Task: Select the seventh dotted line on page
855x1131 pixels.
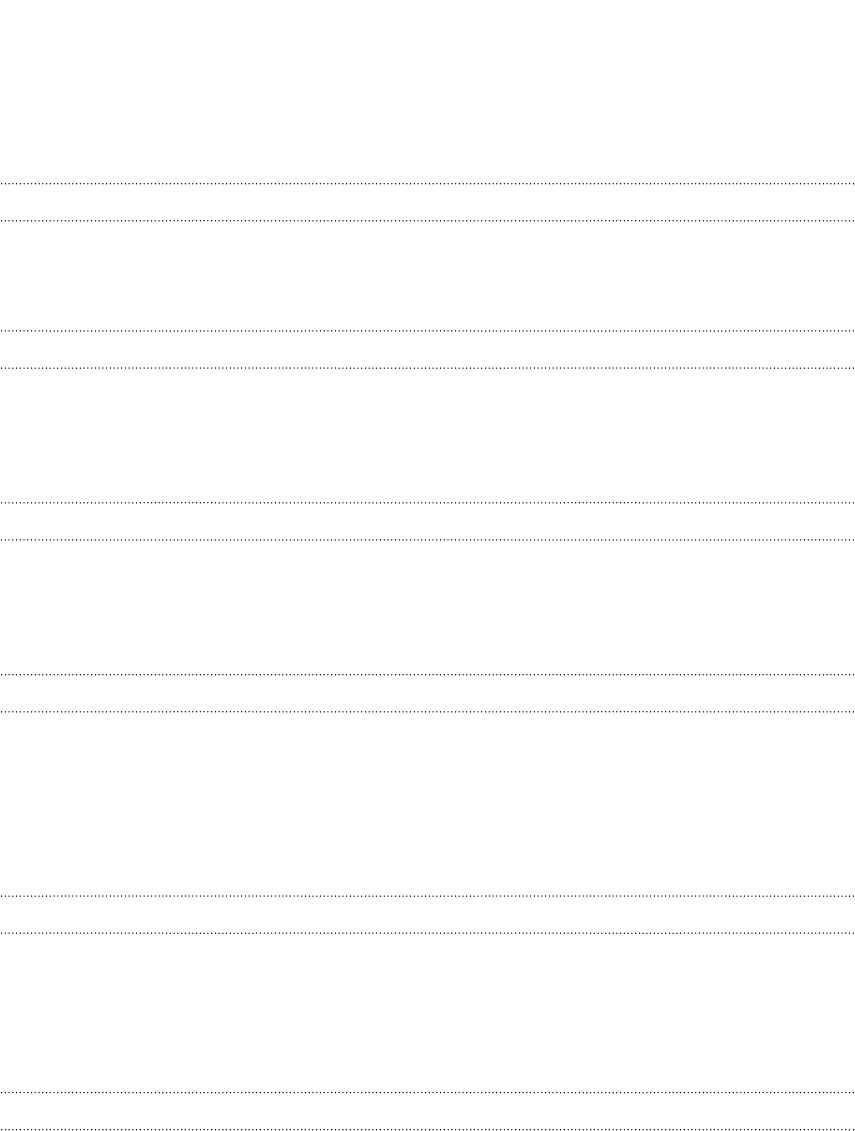Action: click(x=427, y=674)
